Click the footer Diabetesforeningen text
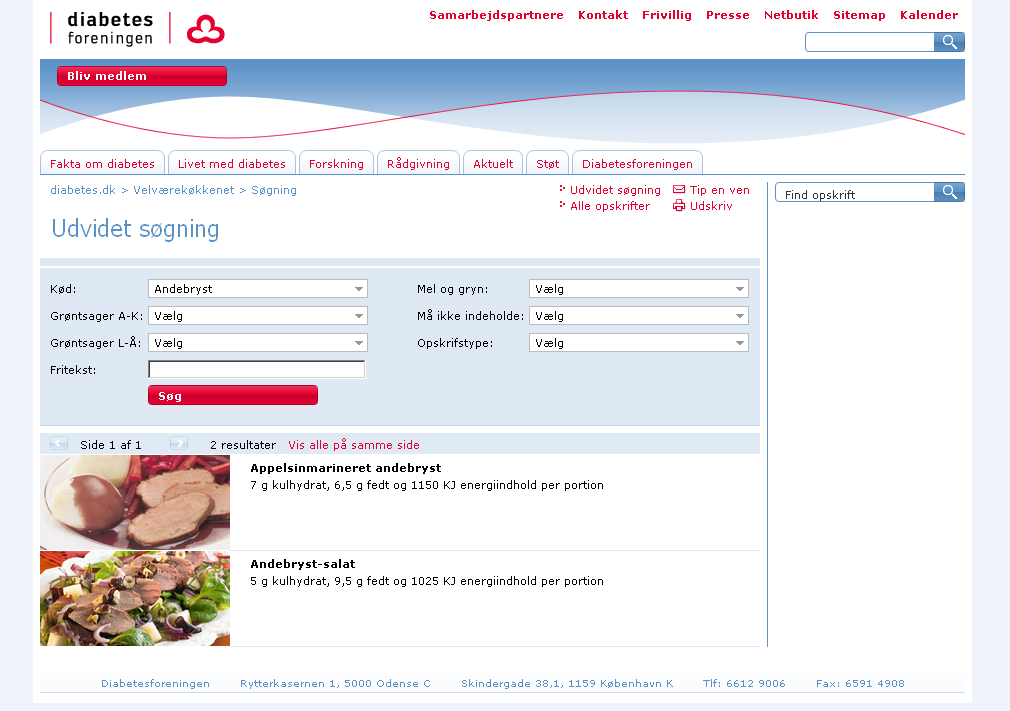This screenshot has width=1010, height=711. [x=155, y=683]
